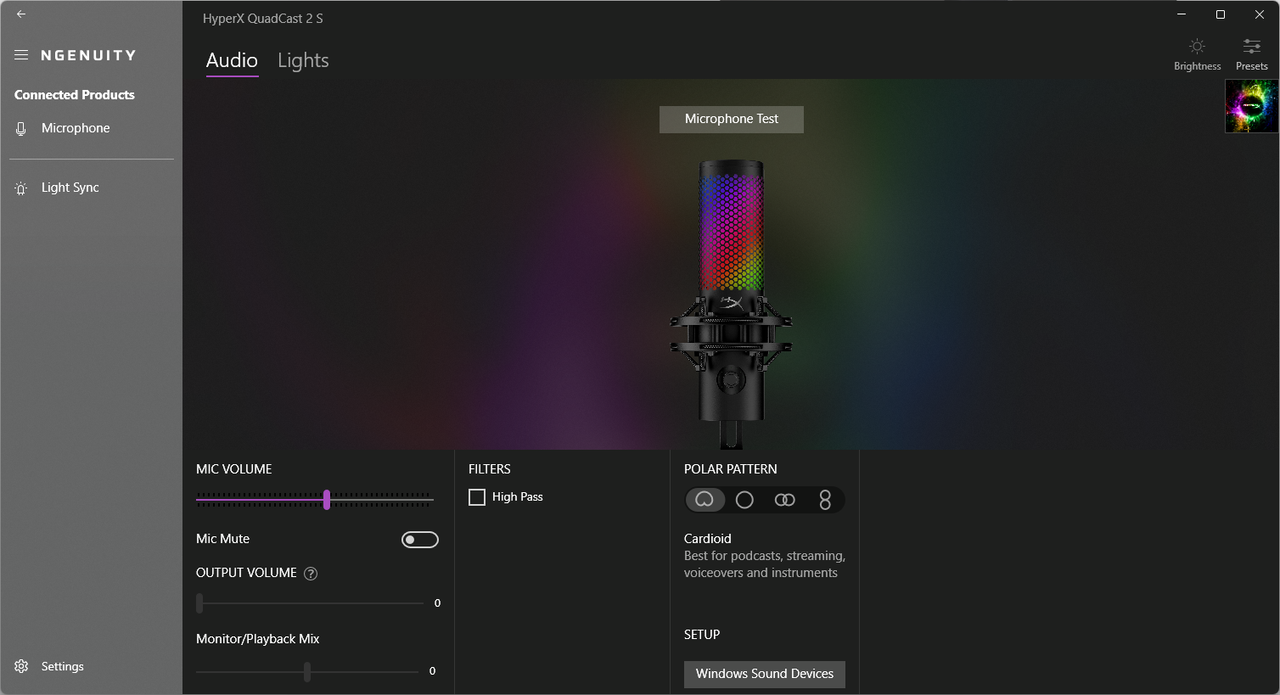The image size is (1280, 695).
Task: Go back using the arrow icon
Action: pyautogui.click(x=21, y=14)
